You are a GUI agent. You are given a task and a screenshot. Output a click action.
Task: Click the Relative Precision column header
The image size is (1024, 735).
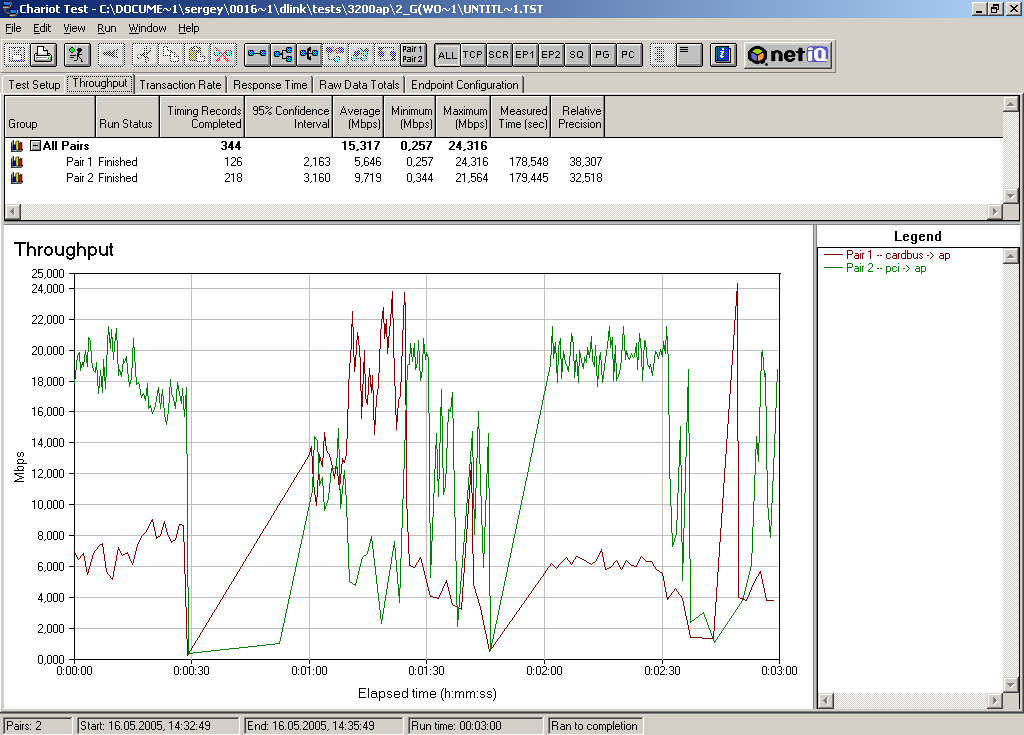click(578, 117)
